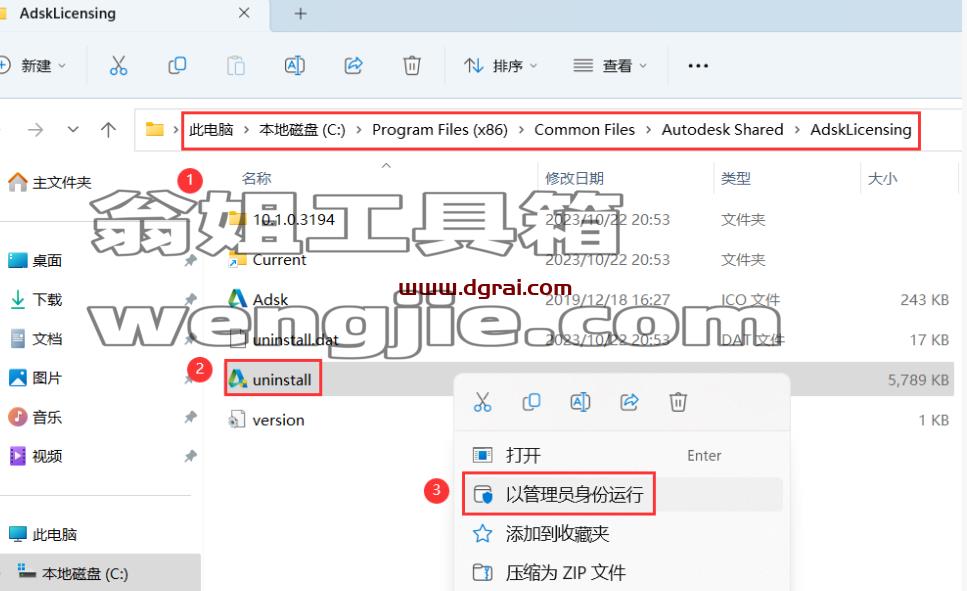This screenshot has height=591, width=967.
Task: Click the up one level arrow
Action: click(109, 130)
